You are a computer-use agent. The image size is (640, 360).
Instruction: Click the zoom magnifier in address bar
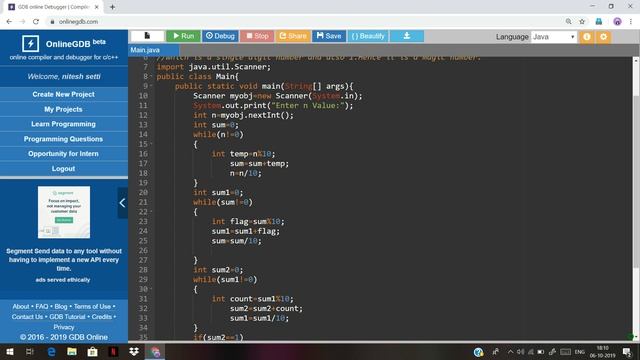click(x=568, y=22)
